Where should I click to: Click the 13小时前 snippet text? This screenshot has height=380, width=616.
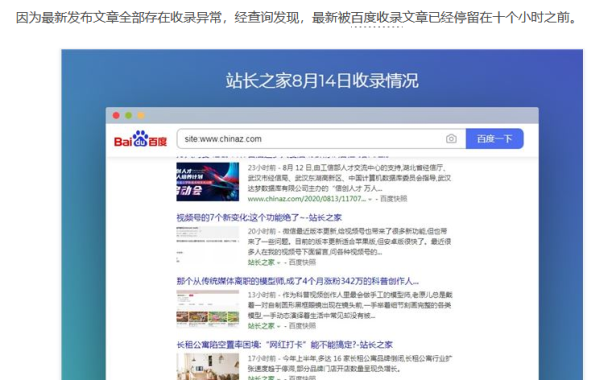pos(350,305)
